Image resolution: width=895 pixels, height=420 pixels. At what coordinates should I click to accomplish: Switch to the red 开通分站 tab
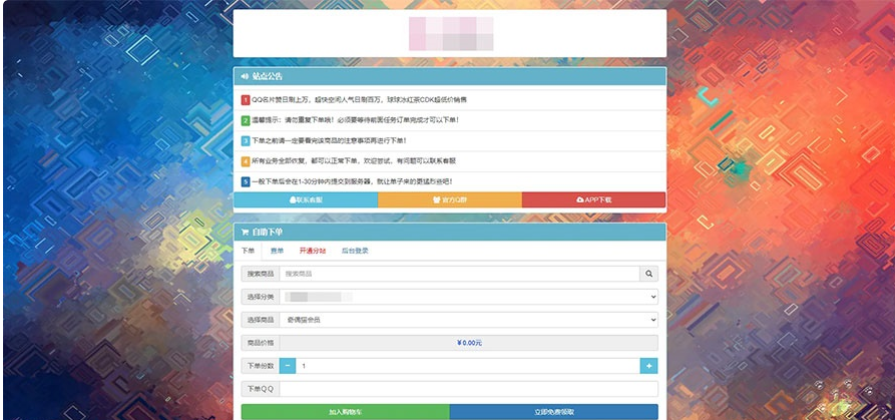point(313,251)
